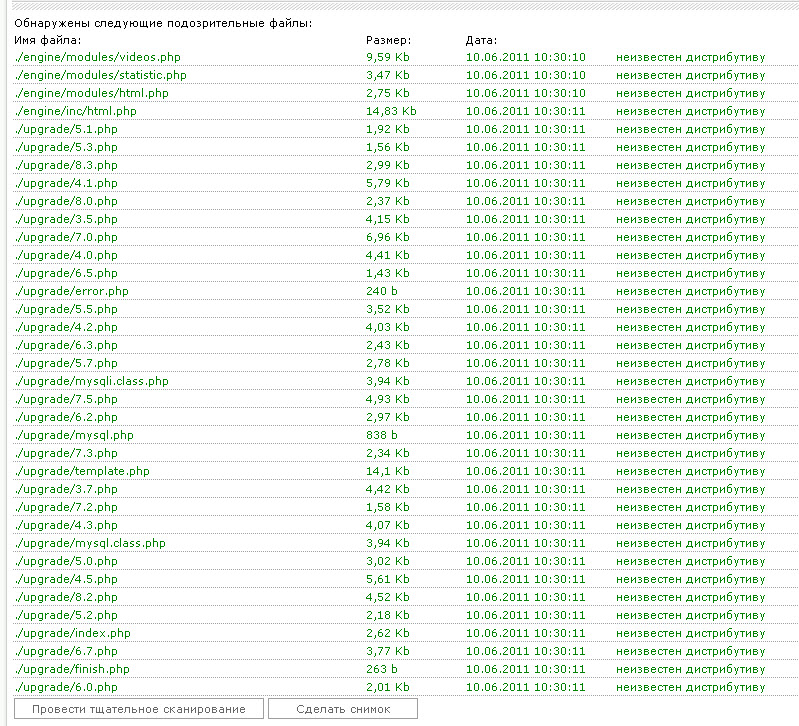Click 'неизвестен дистрибутиву' in the error.php row
The width and height of the screenshot is (799, 726).
(x=690, y=291)
